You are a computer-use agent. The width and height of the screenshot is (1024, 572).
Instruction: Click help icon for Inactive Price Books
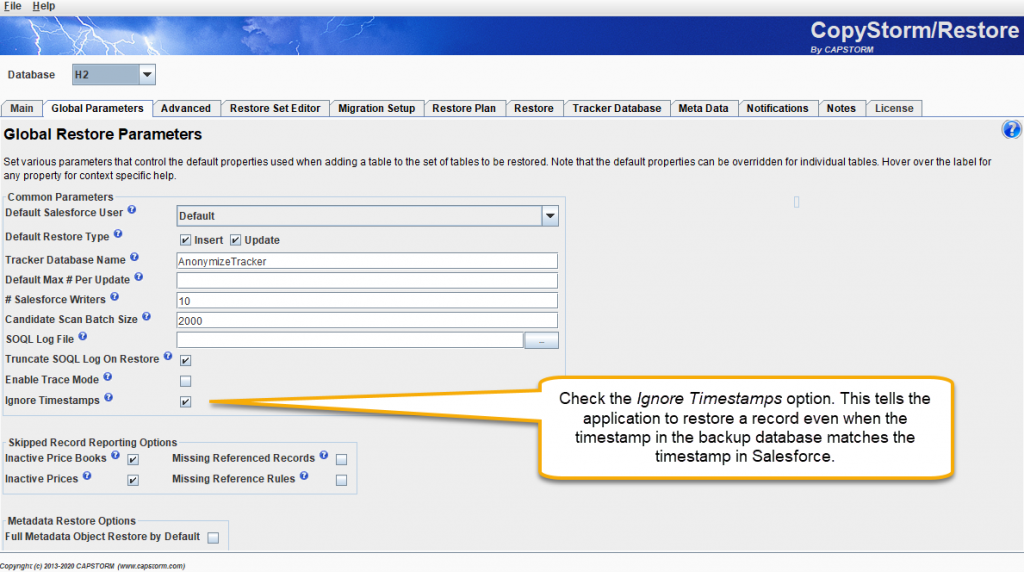(x=116, y=455)
